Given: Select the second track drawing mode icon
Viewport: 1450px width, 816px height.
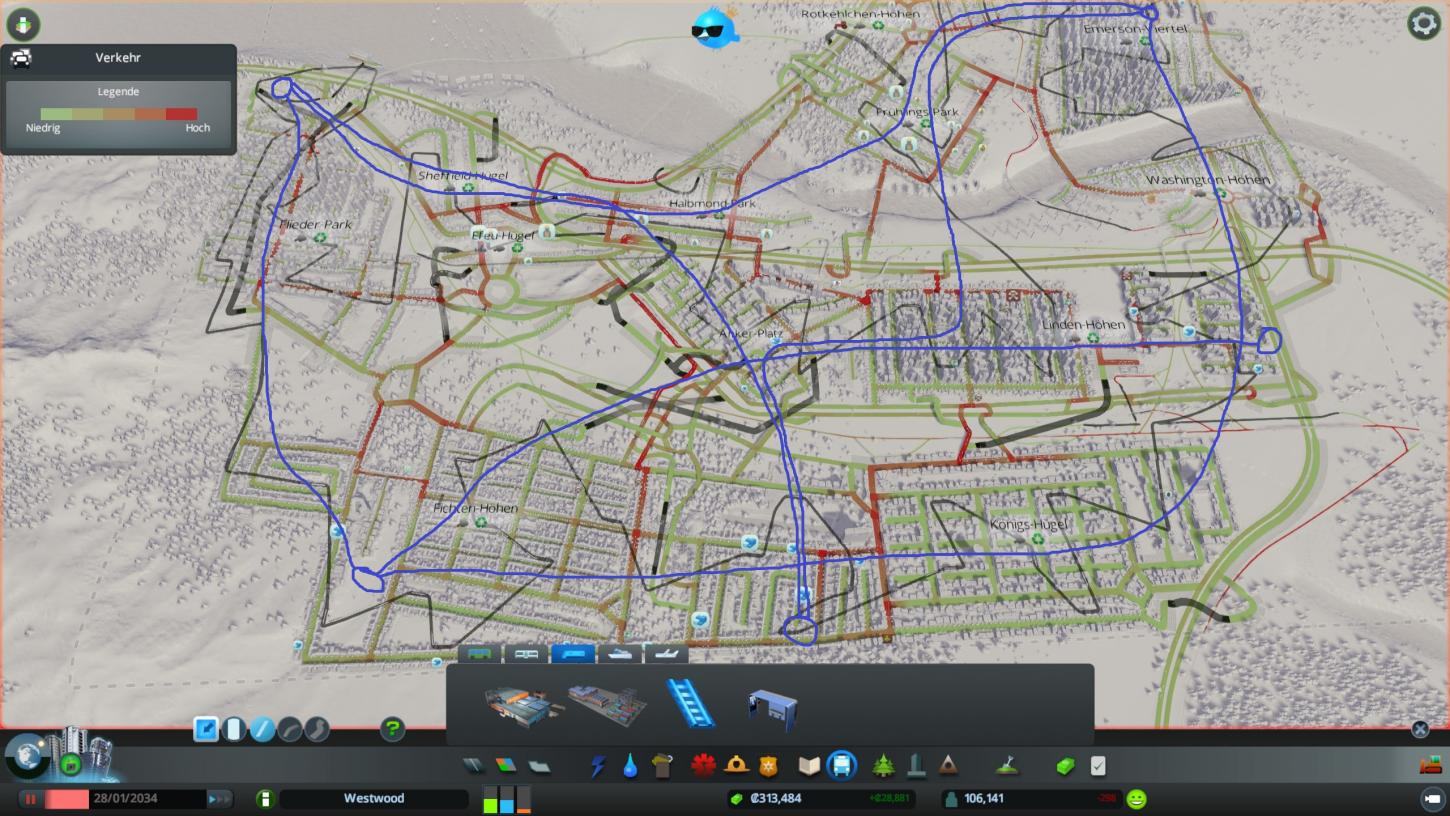Looking at the screenshot, I should pyautogui.click(x=234, y=729).
